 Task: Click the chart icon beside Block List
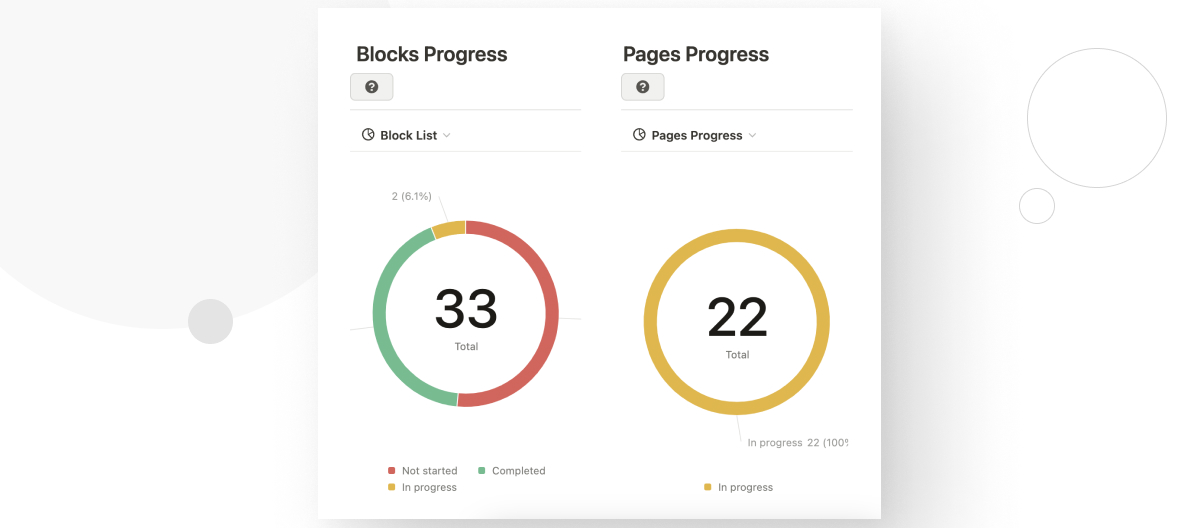(368, 135)
